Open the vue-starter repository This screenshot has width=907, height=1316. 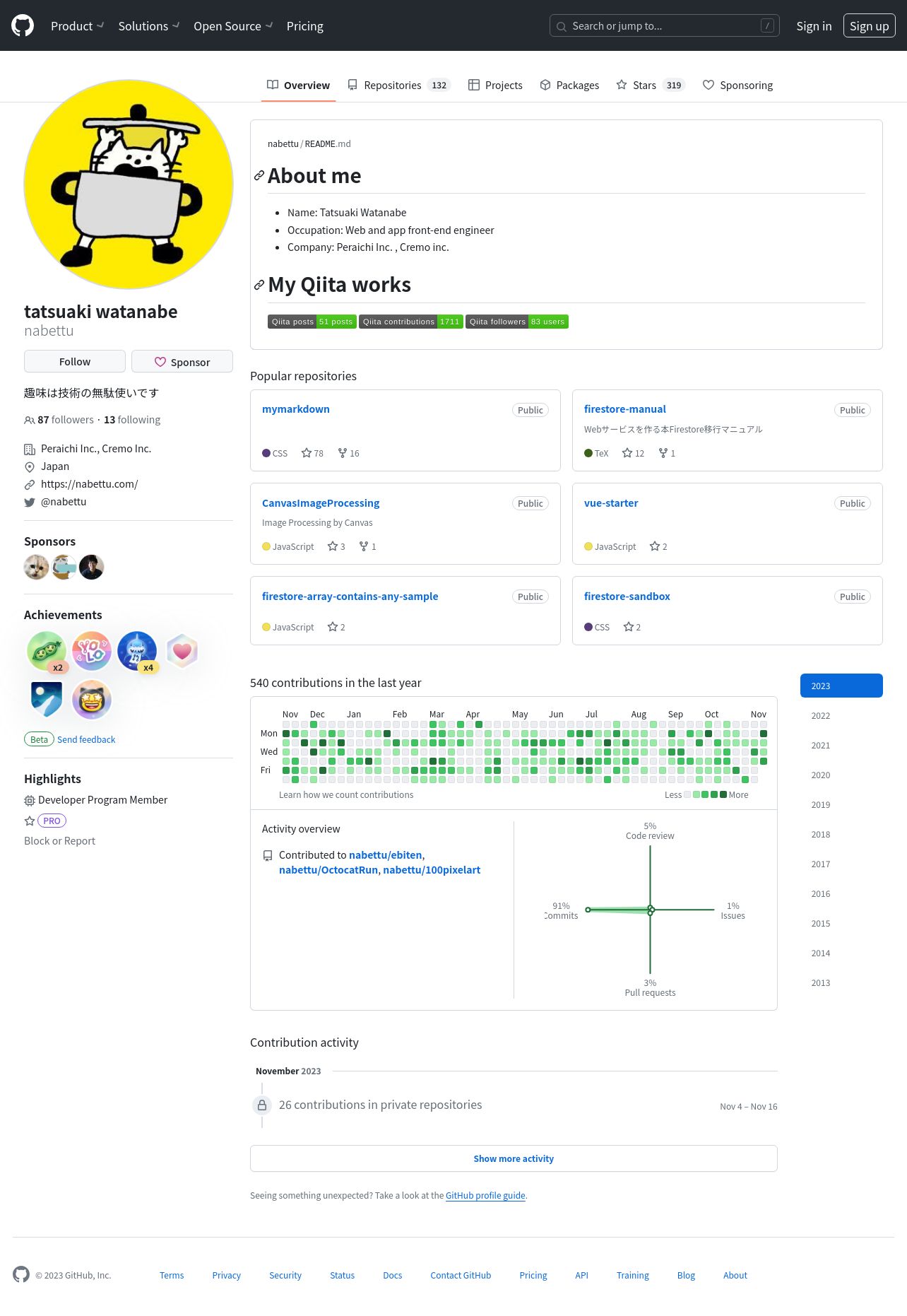[x=611, y=503]
